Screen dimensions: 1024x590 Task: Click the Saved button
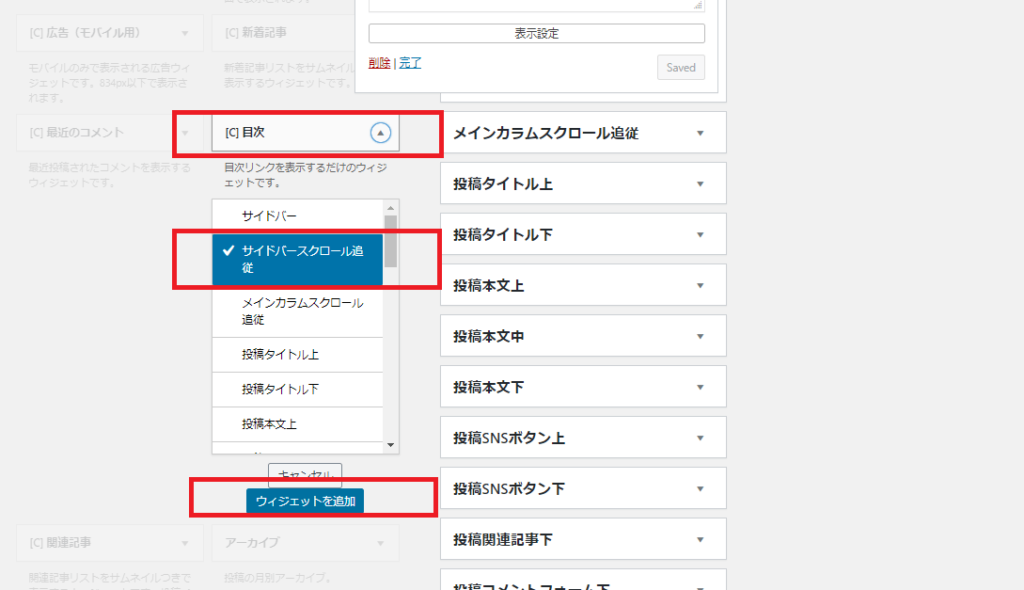[x=680, y=67]
